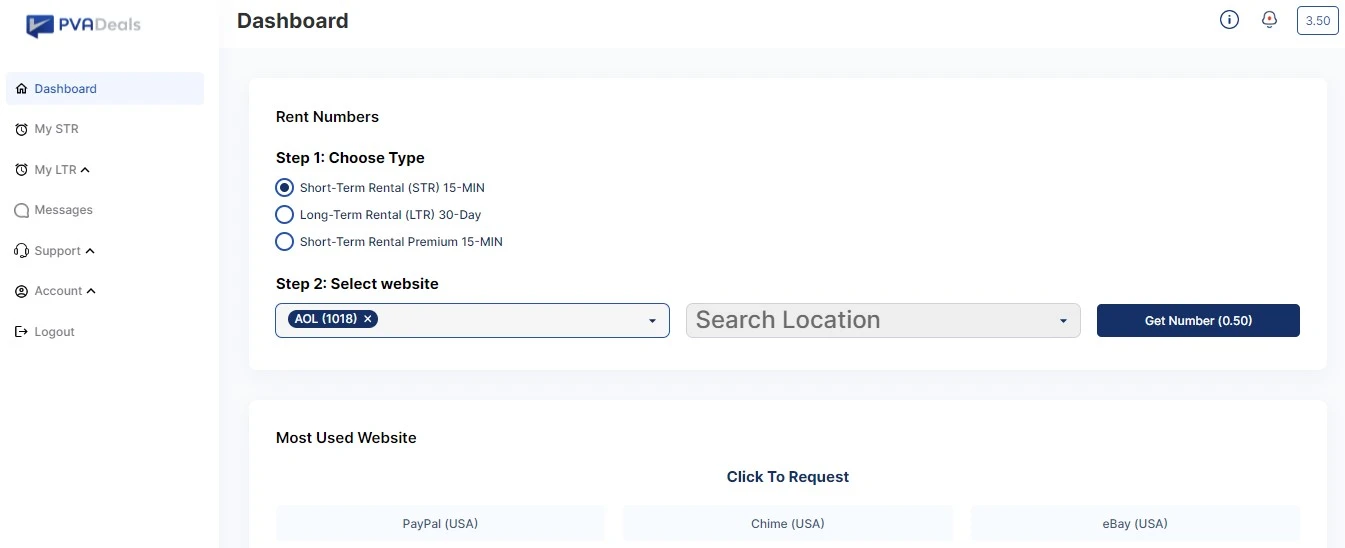
Task: Request Chime (USA) number
Action: (x=788, y=523)
